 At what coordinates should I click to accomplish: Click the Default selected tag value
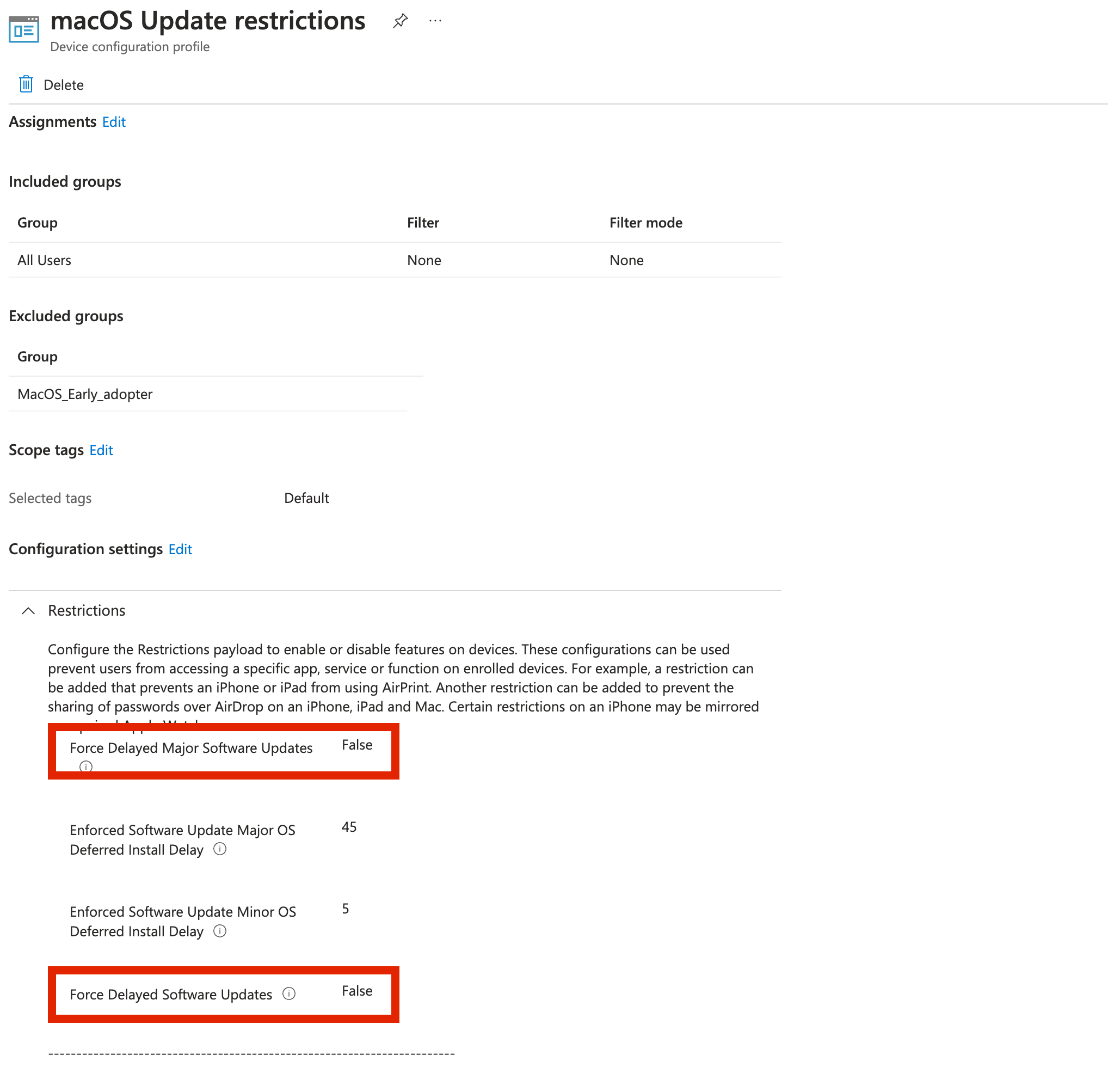tap(306, 498)
